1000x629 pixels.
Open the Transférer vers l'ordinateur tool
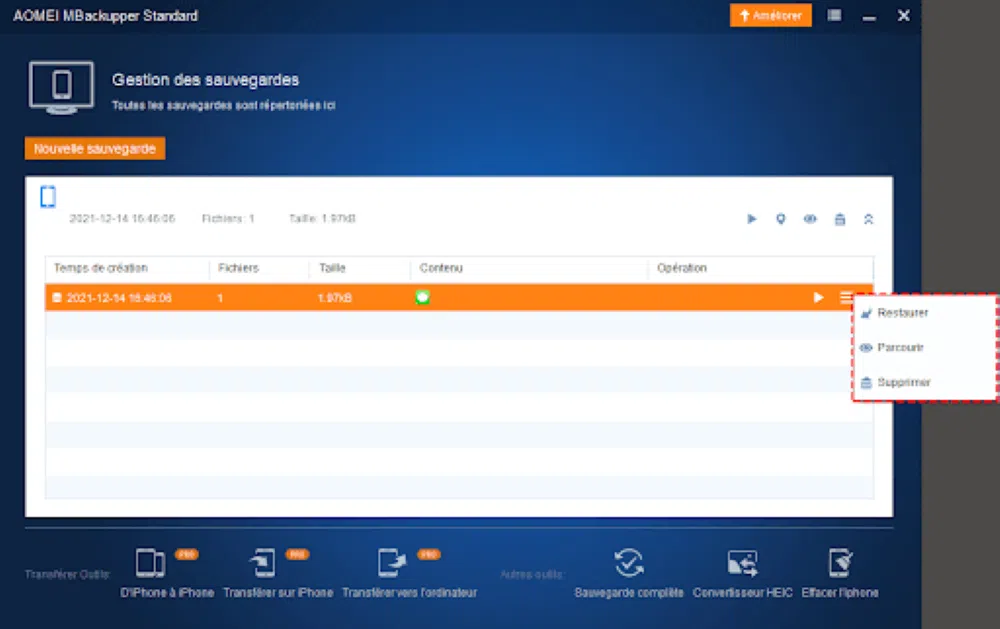coord(409,573)
